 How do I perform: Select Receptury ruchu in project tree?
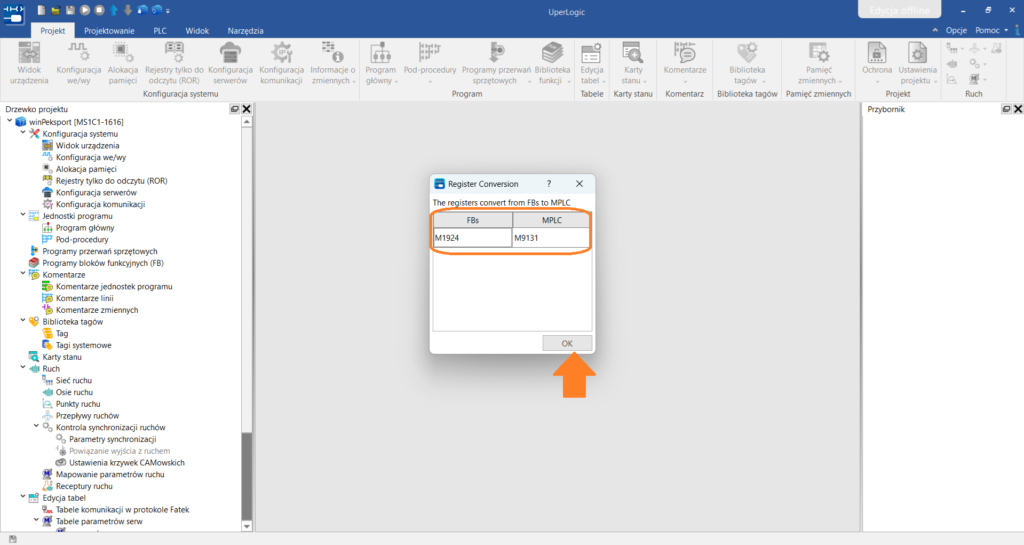(x=84, y=486)
